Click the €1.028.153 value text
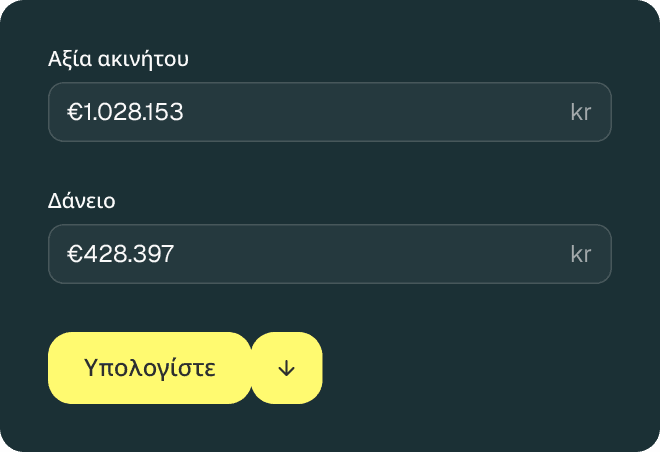The width and height of the screenshot is (660, 452). [x=125, y=112]
